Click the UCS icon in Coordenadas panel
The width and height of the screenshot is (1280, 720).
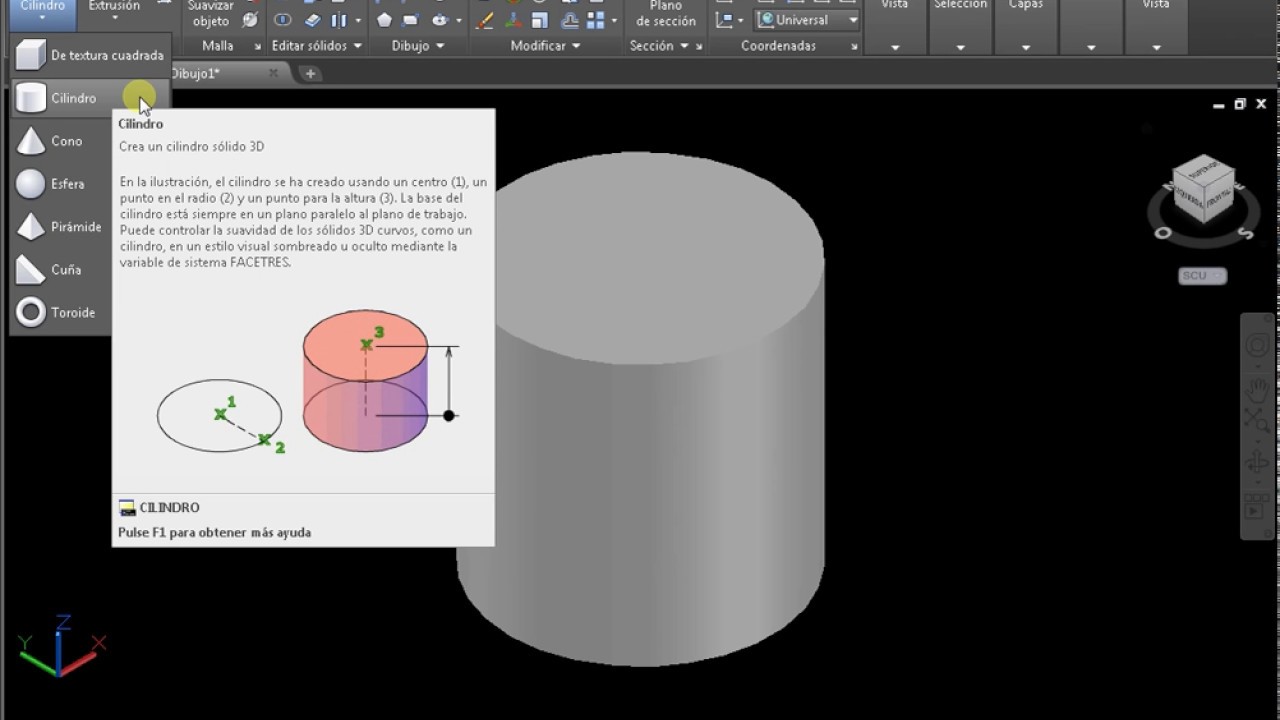724,20
